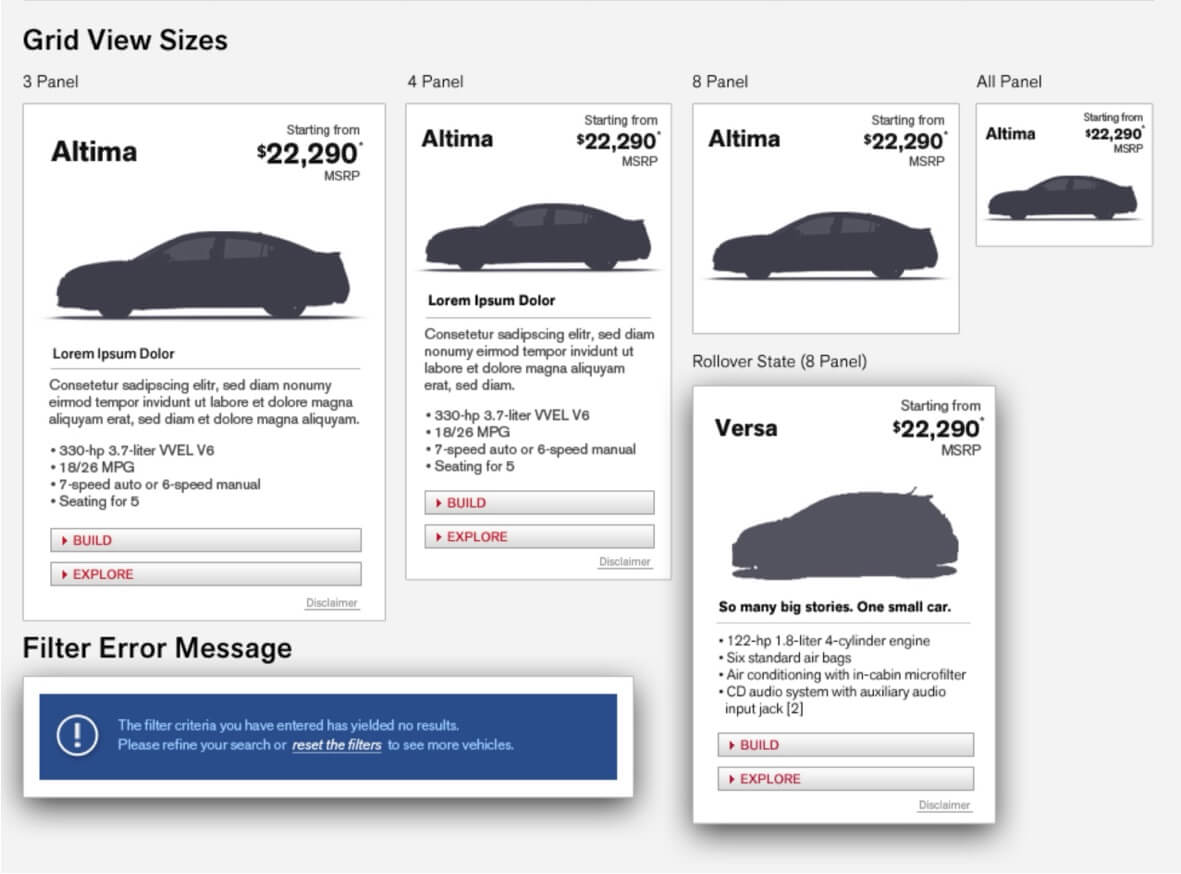Click '122-hp 1.8-liter 4-cylinder engine' bullet
Screen dimensions: 1181x874
824,640
